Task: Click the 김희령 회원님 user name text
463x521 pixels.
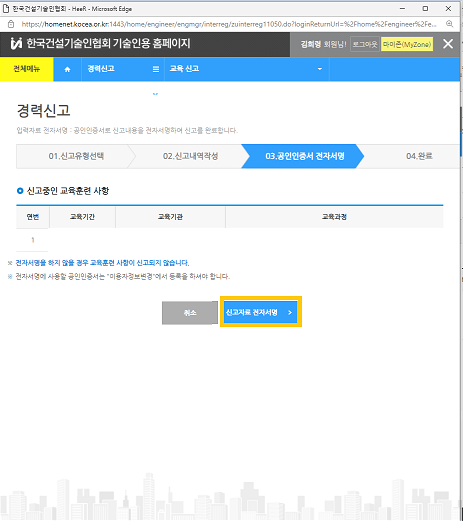Action: pyautogui.click(x=323, y=44)
